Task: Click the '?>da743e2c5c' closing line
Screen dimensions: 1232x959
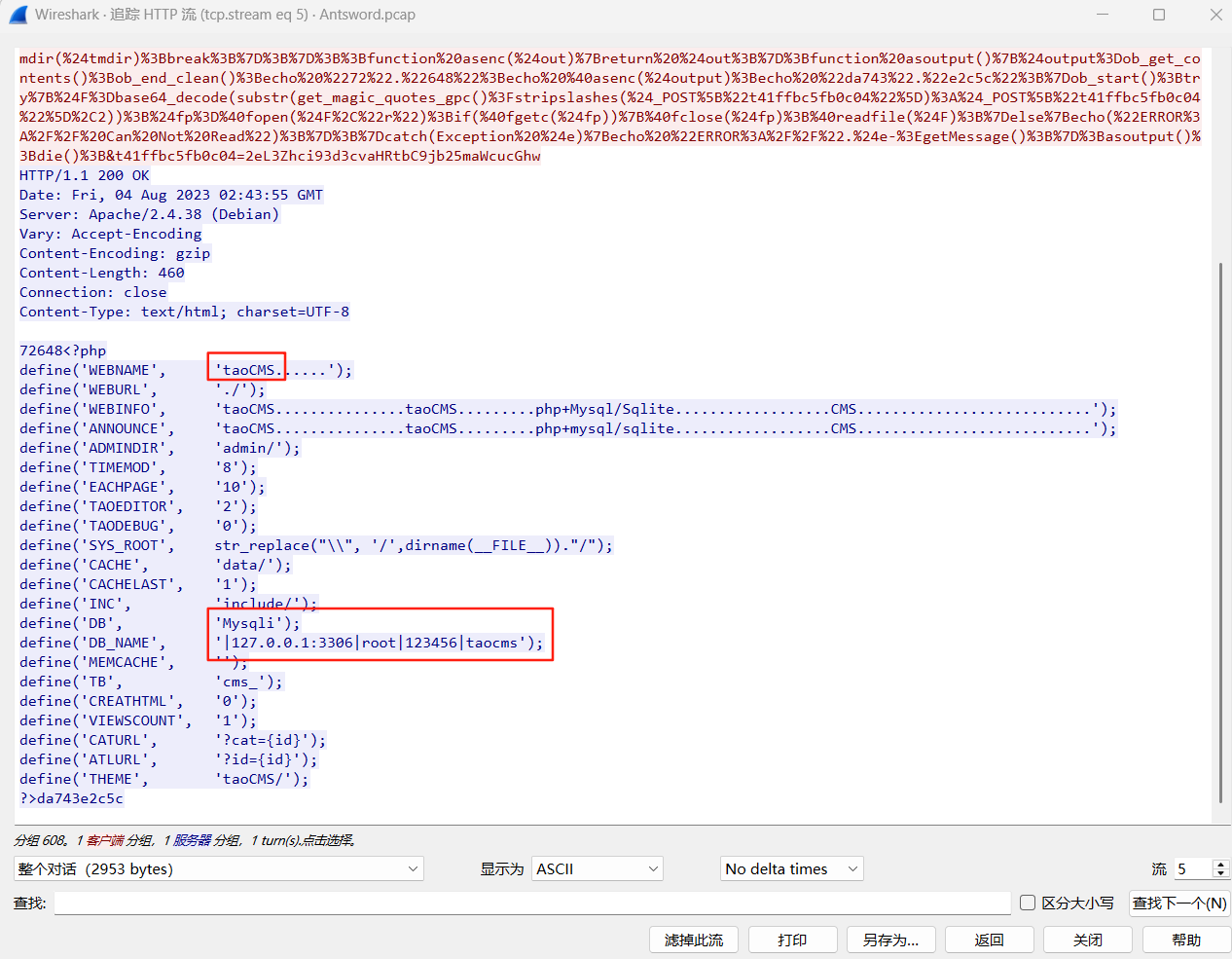Action: pos(72,798)
